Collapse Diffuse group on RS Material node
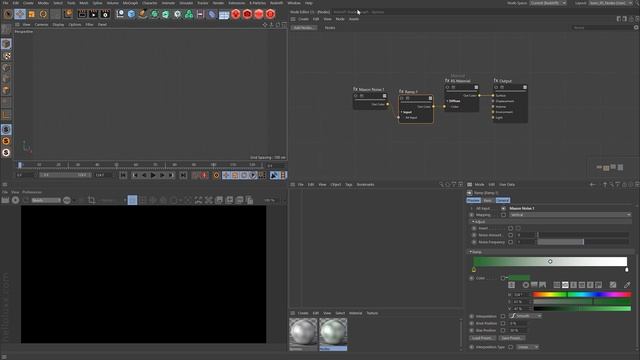This screenshot has width=640, height=360. tap(447, 101)
